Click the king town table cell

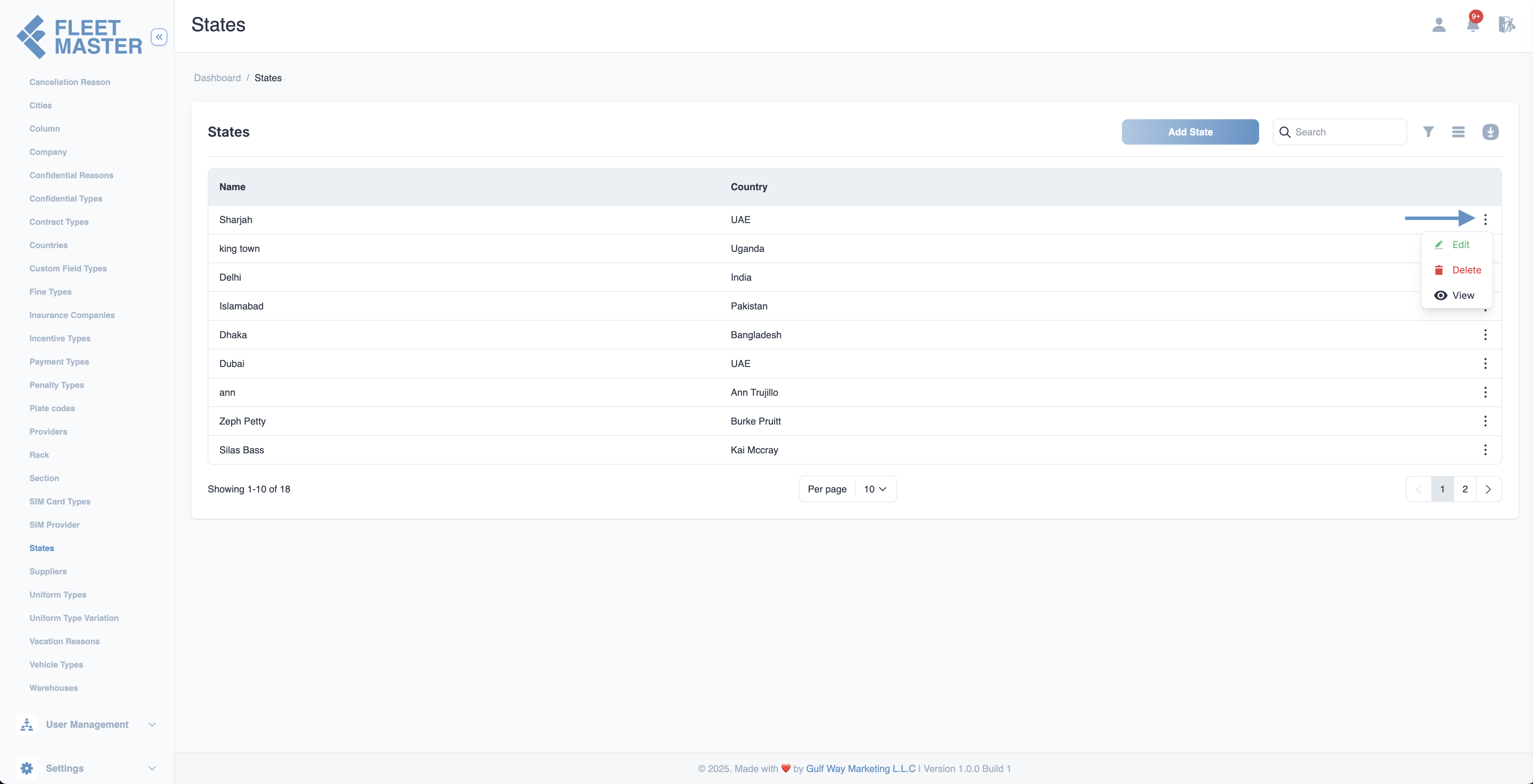click(x=239, y=249)
